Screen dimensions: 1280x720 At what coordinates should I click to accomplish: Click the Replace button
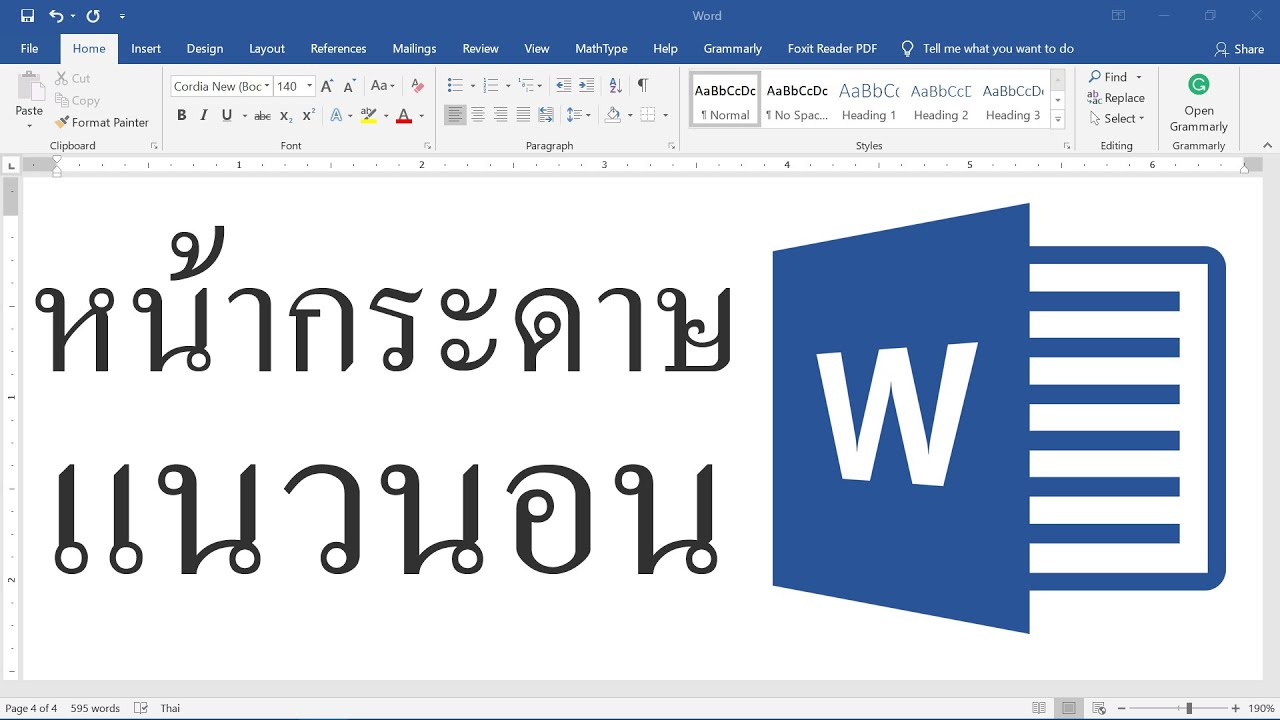click(1116, 98)
